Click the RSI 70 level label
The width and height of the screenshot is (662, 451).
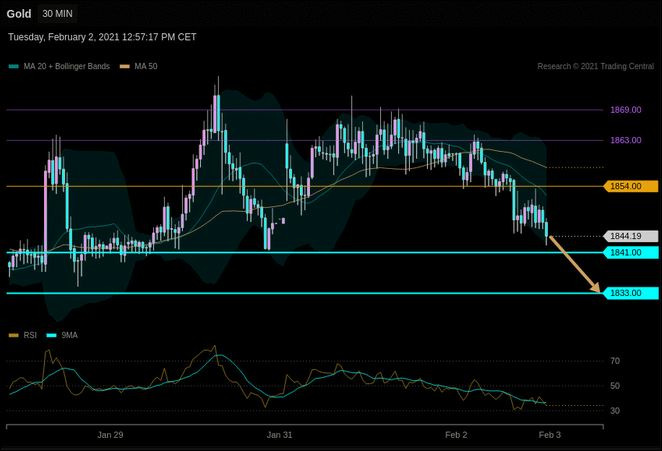pyautogui.click(x=615, y=361)
